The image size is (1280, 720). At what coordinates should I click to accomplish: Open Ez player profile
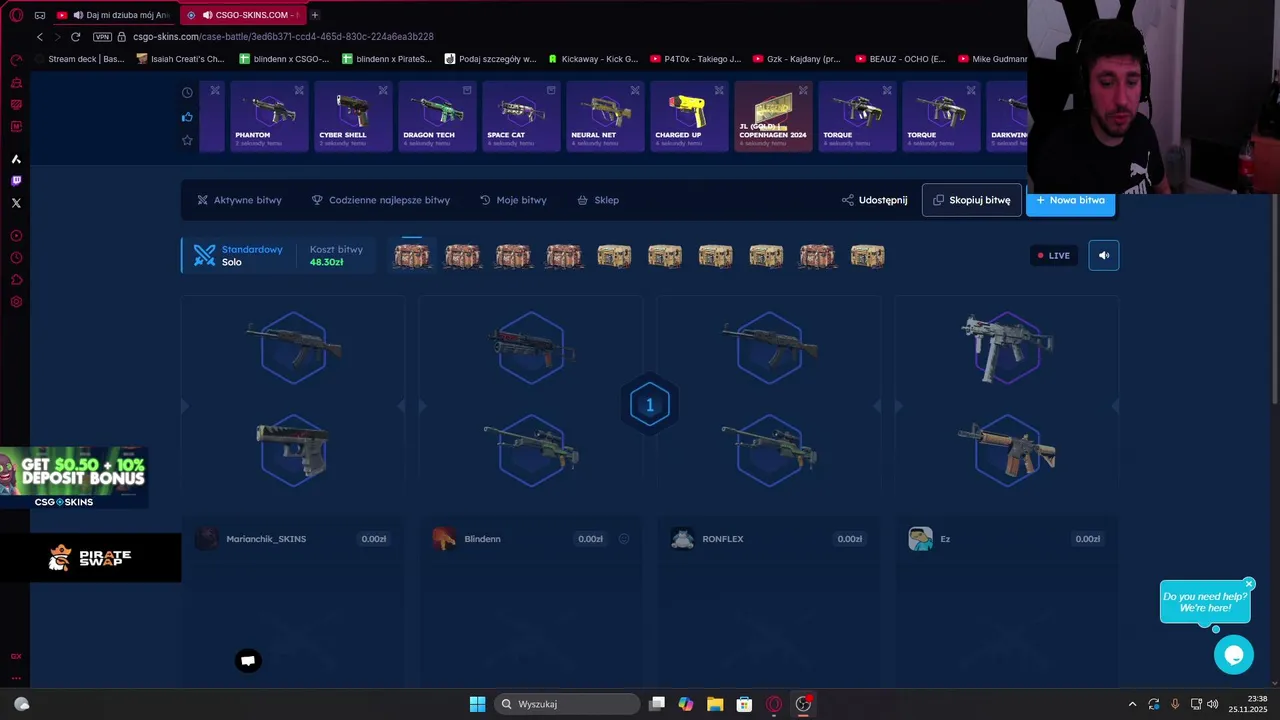click(x=930, y=539)
